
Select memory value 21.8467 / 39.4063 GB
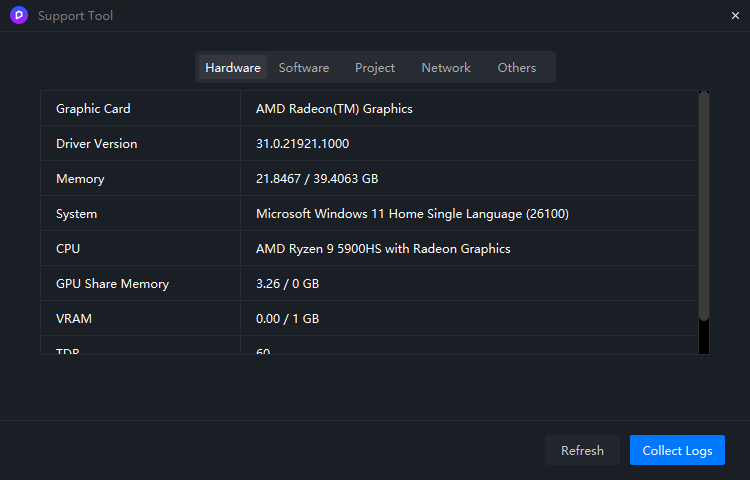[x=317, y=179]
